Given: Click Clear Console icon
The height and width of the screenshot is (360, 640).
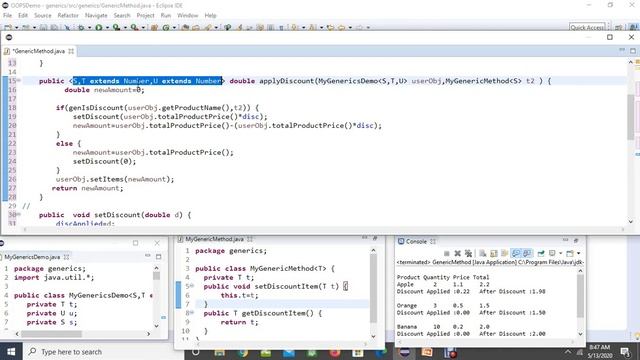Looking at the screenshot, I should [482, 253].
